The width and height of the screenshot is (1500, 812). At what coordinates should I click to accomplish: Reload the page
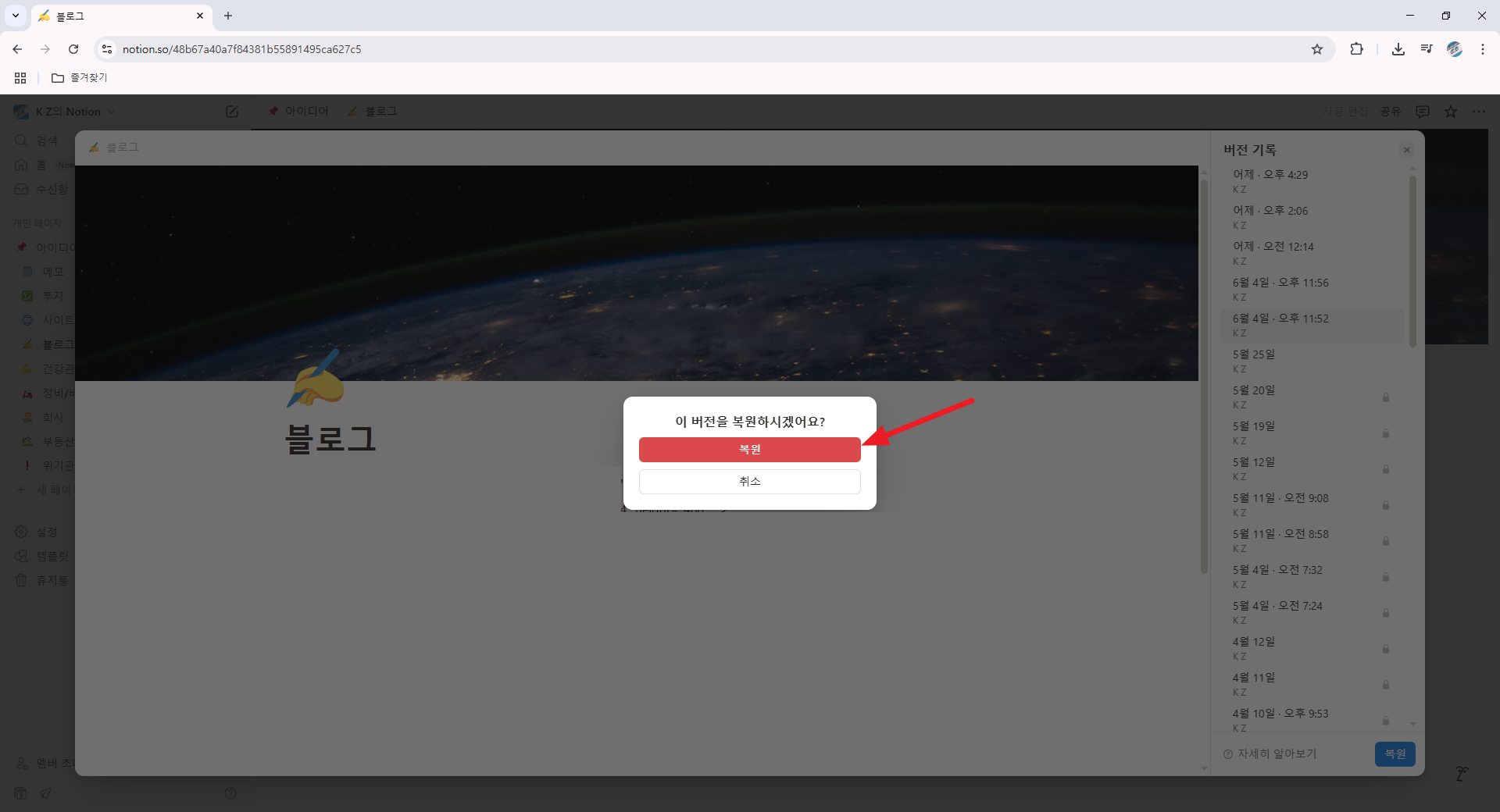73,49
